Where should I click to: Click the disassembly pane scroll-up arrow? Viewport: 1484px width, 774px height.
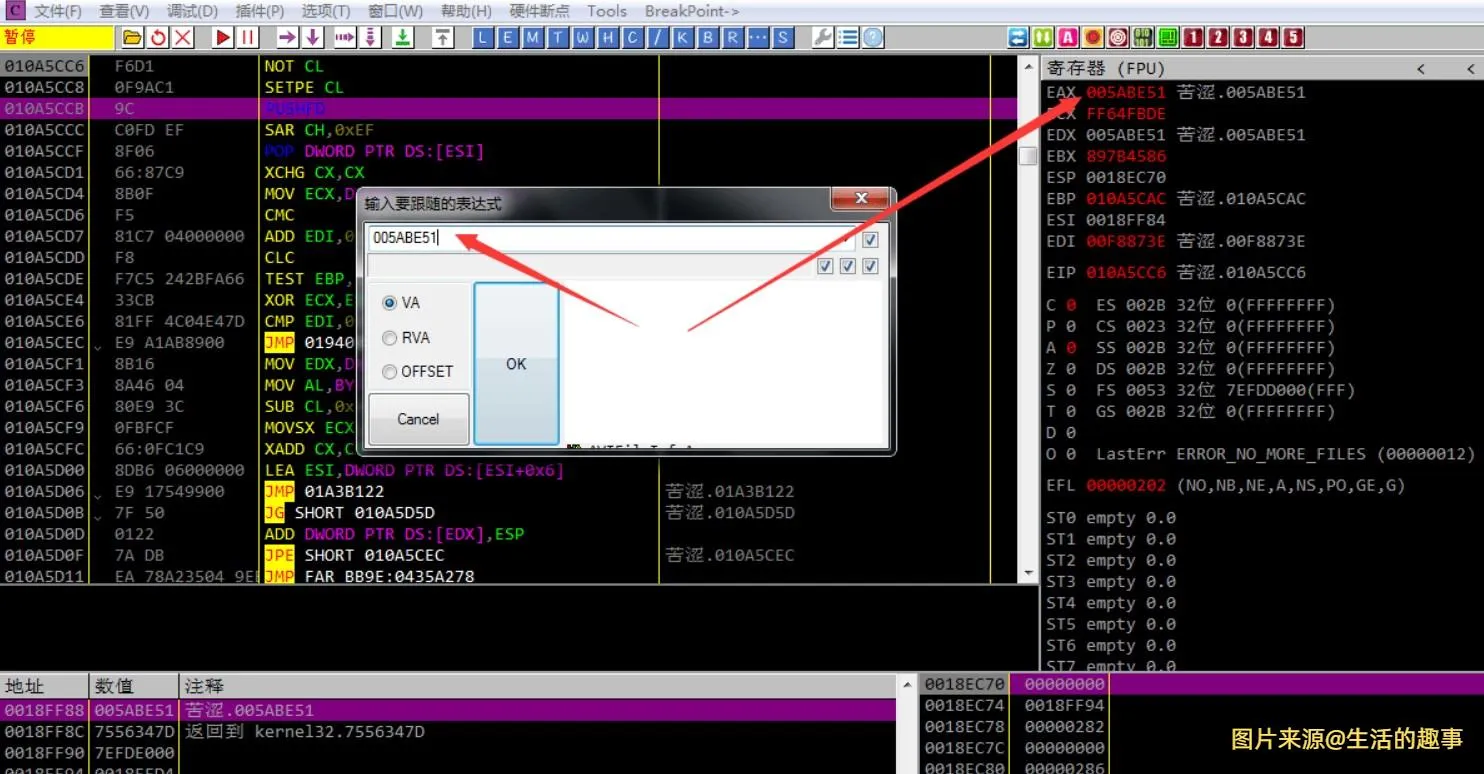tap(1027, 66)
